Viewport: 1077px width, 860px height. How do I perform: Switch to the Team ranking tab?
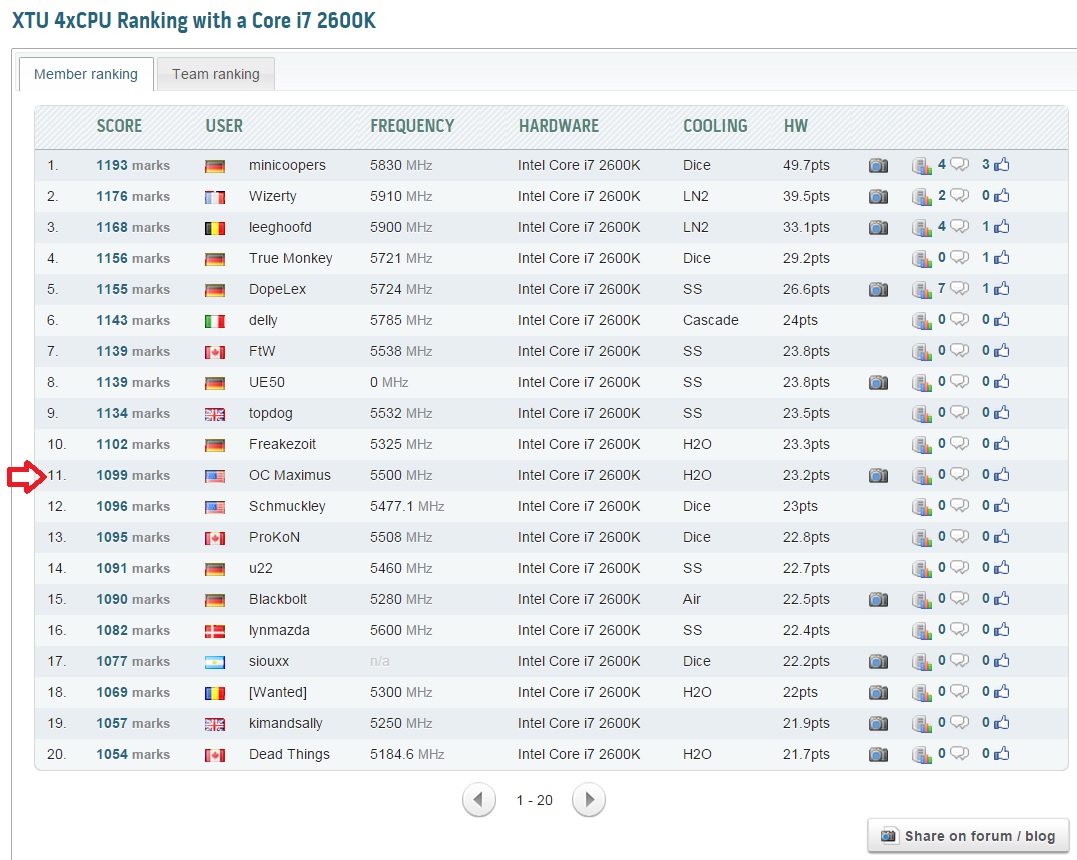click(215, 74)
